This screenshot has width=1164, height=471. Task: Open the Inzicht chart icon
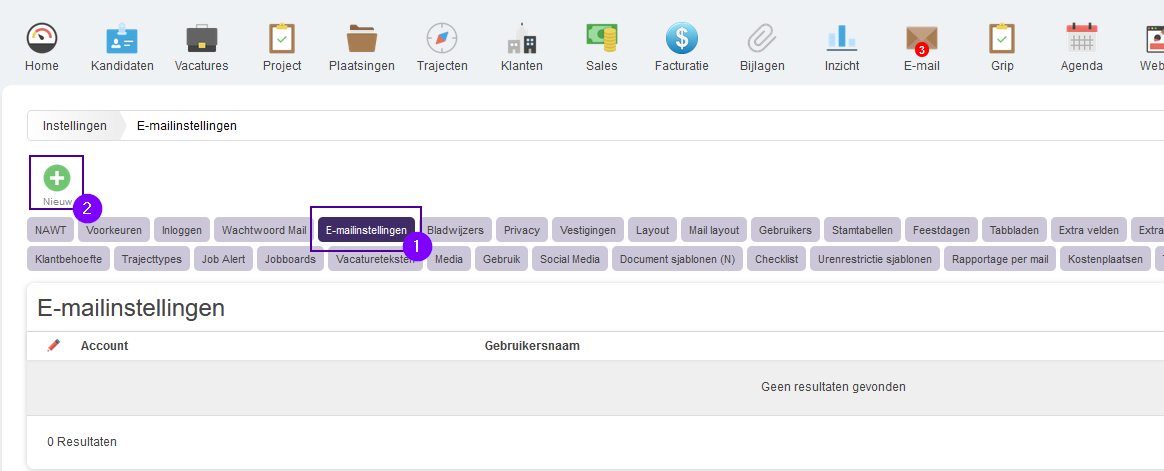point(842,39)
